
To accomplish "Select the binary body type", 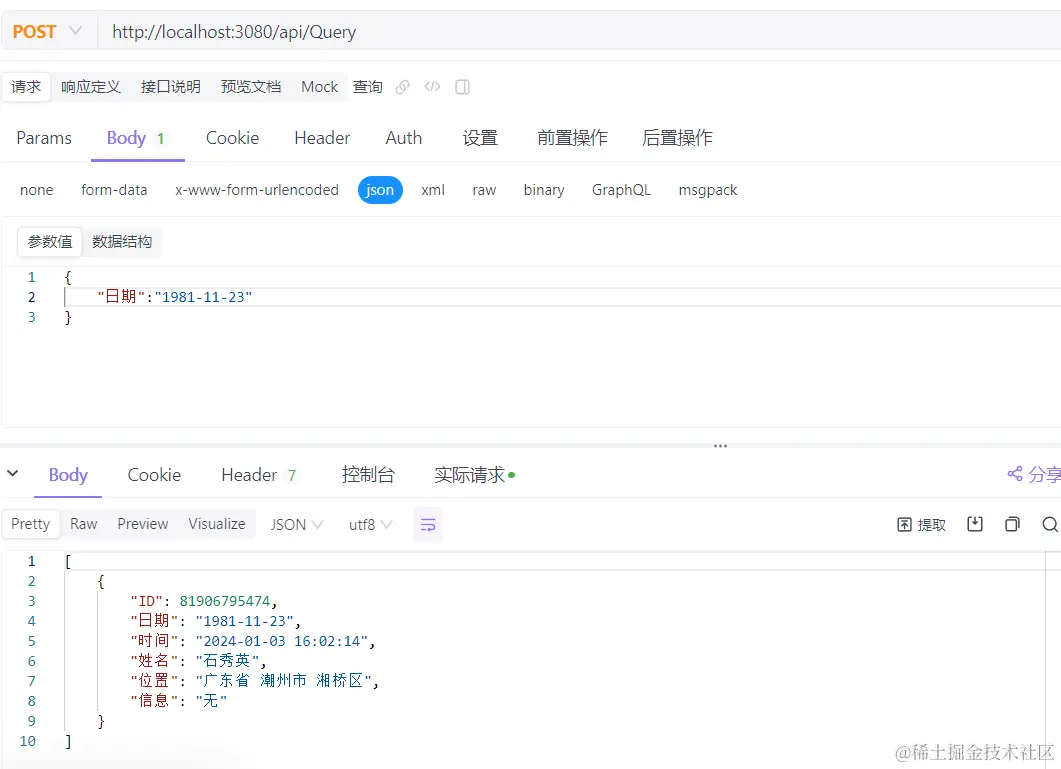I will tap(544, 190).
